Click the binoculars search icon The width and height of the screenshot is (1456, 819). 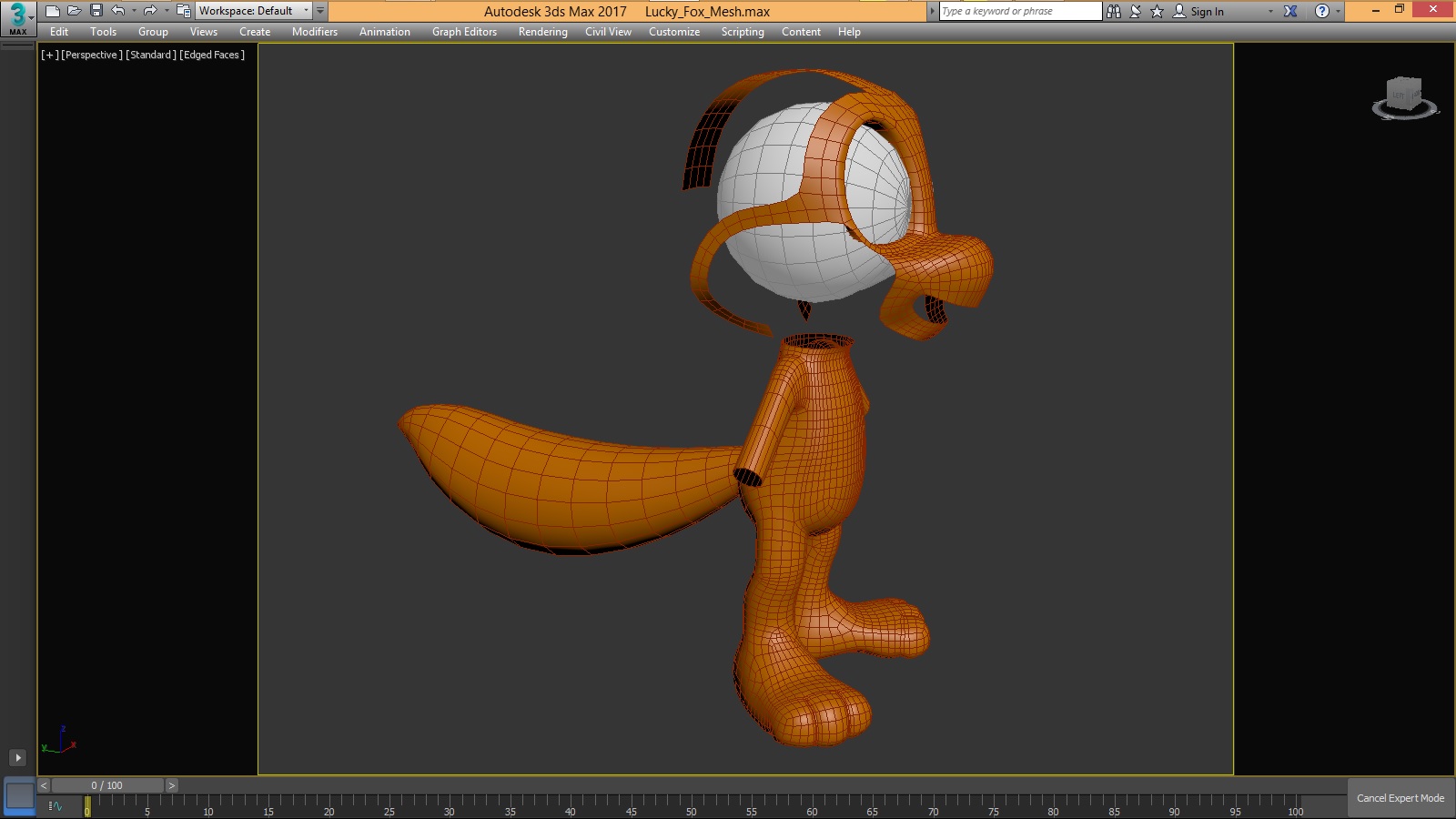click(1114, 11)
